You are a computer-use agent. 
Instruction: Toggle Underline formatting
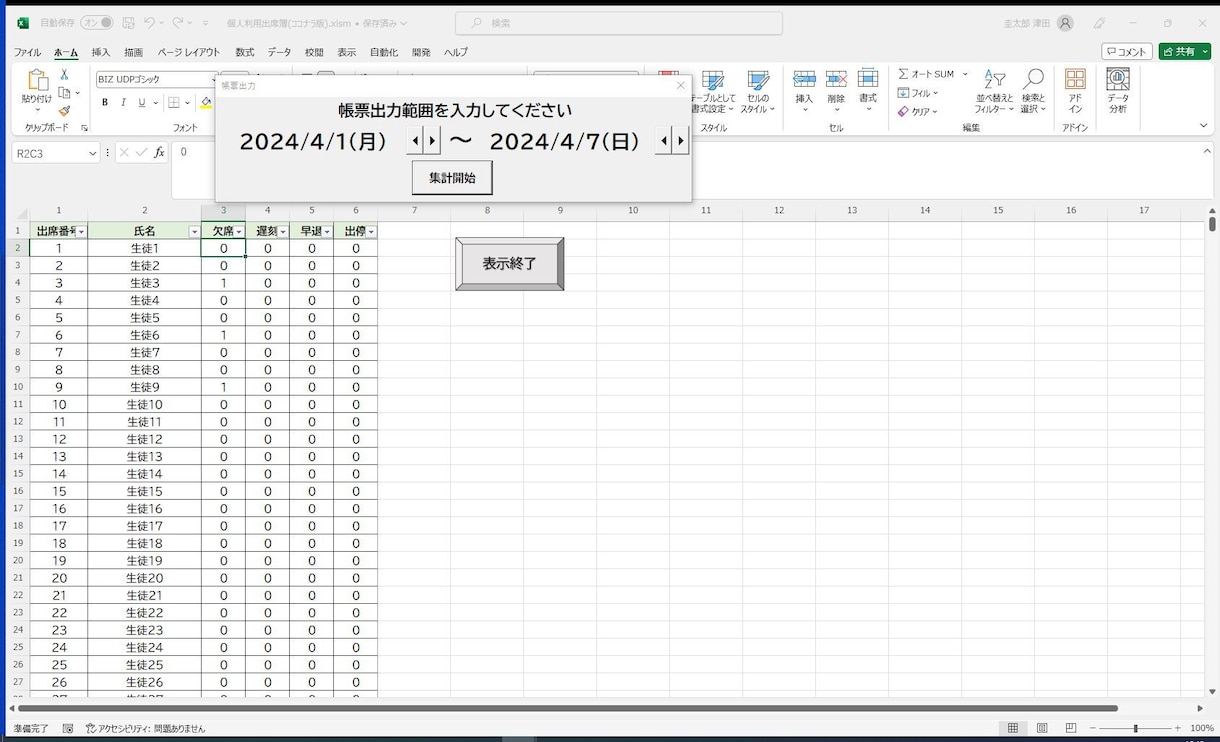[142, 102]
